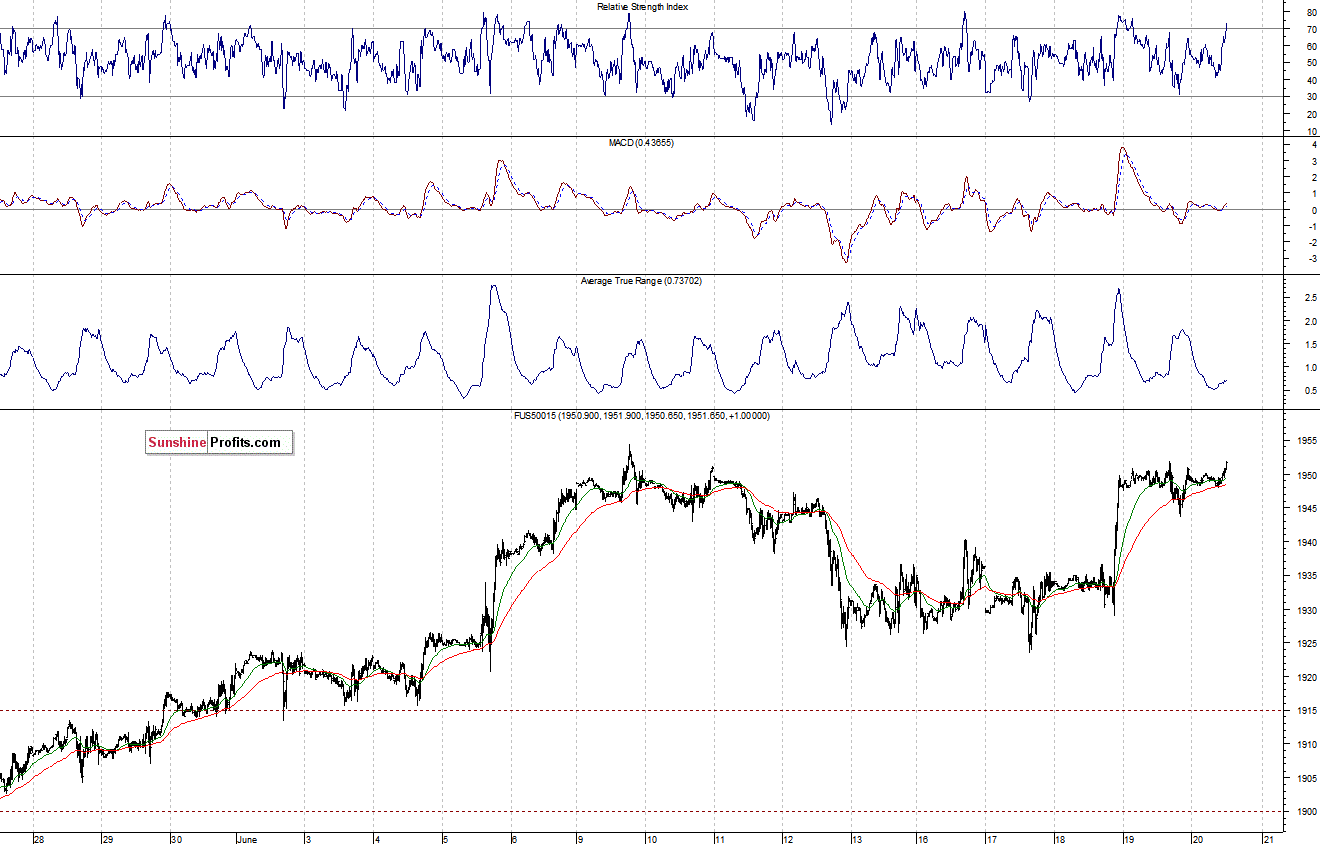Screen dimensions: 1320x844
Task: Select the -1 value on MACD axis
Action: coord(1311,227)
